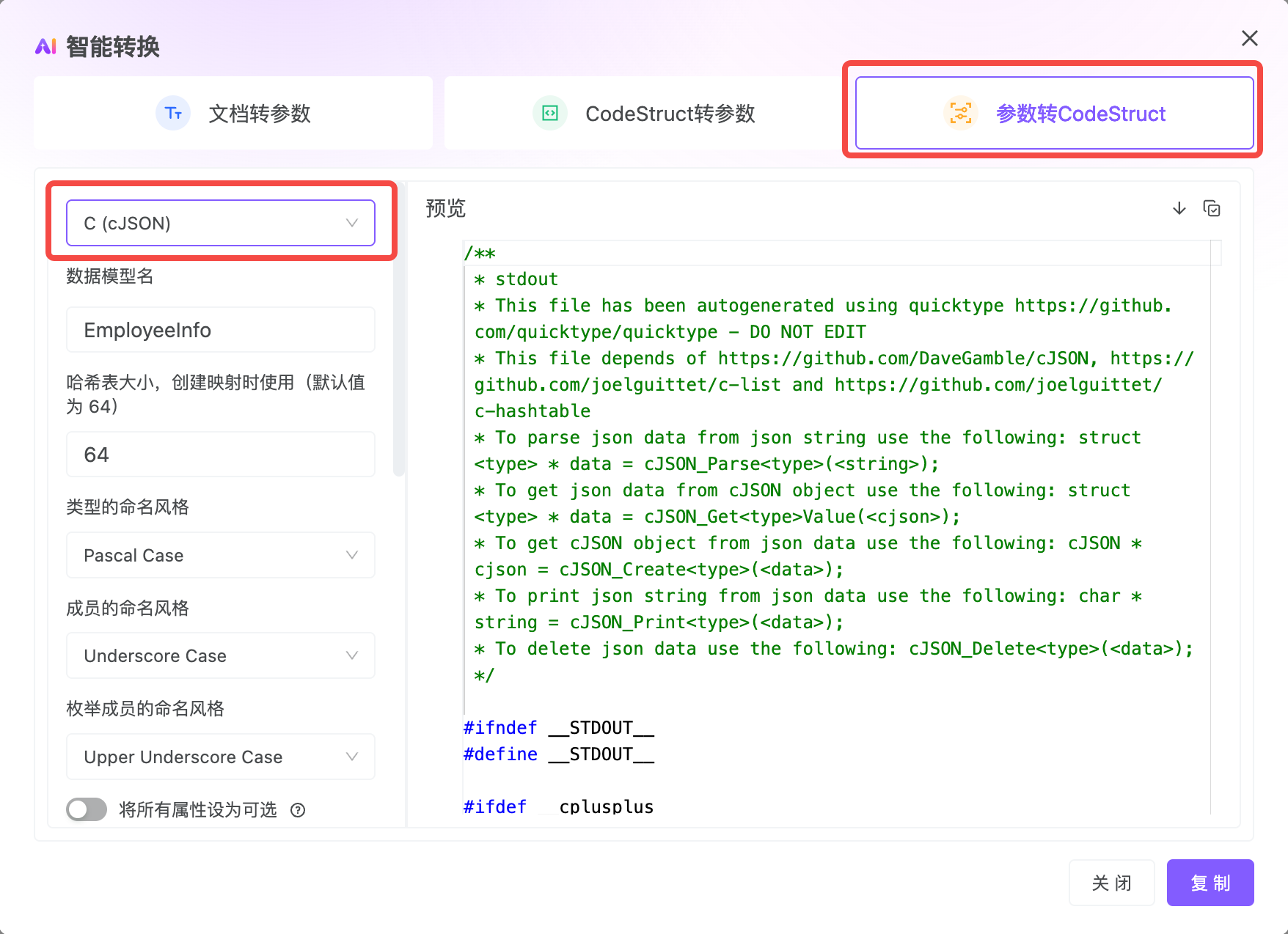
Task: Click the 类型的命名风格 label
Action: (128, 507)
